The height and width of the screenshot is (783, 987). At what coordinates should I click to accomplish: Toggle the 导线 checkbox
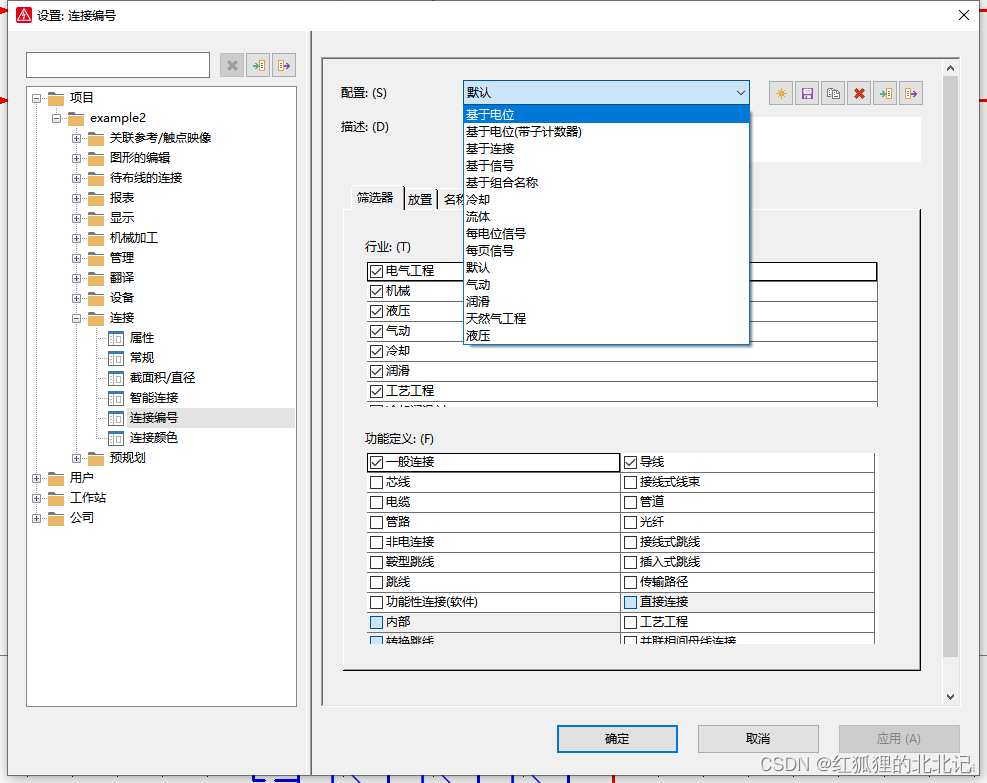631,462
